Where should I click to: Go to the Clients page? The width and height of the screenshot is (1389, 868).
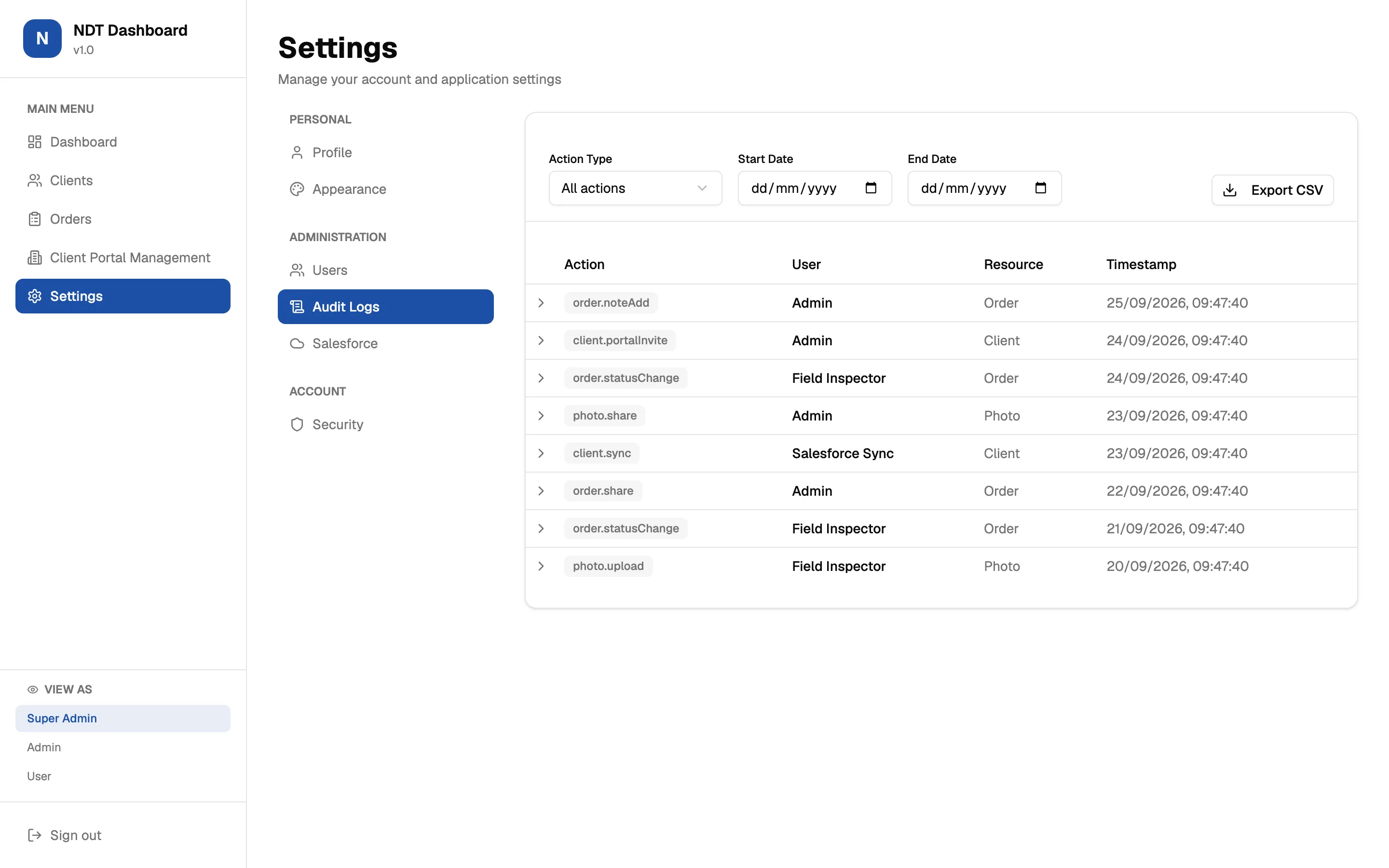point(123,180)
